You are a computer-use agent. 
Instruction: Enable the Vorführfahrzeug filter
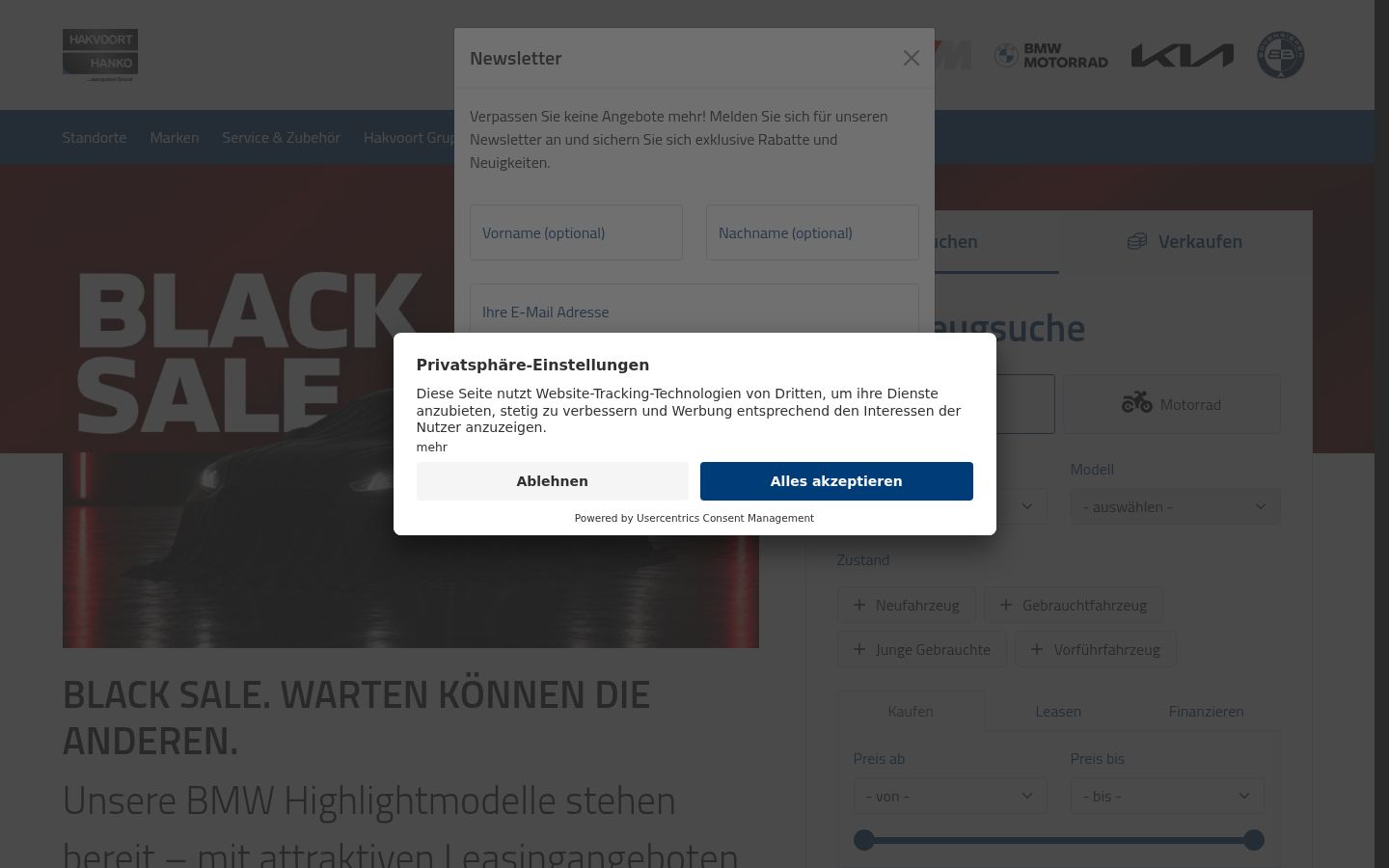1096,649
